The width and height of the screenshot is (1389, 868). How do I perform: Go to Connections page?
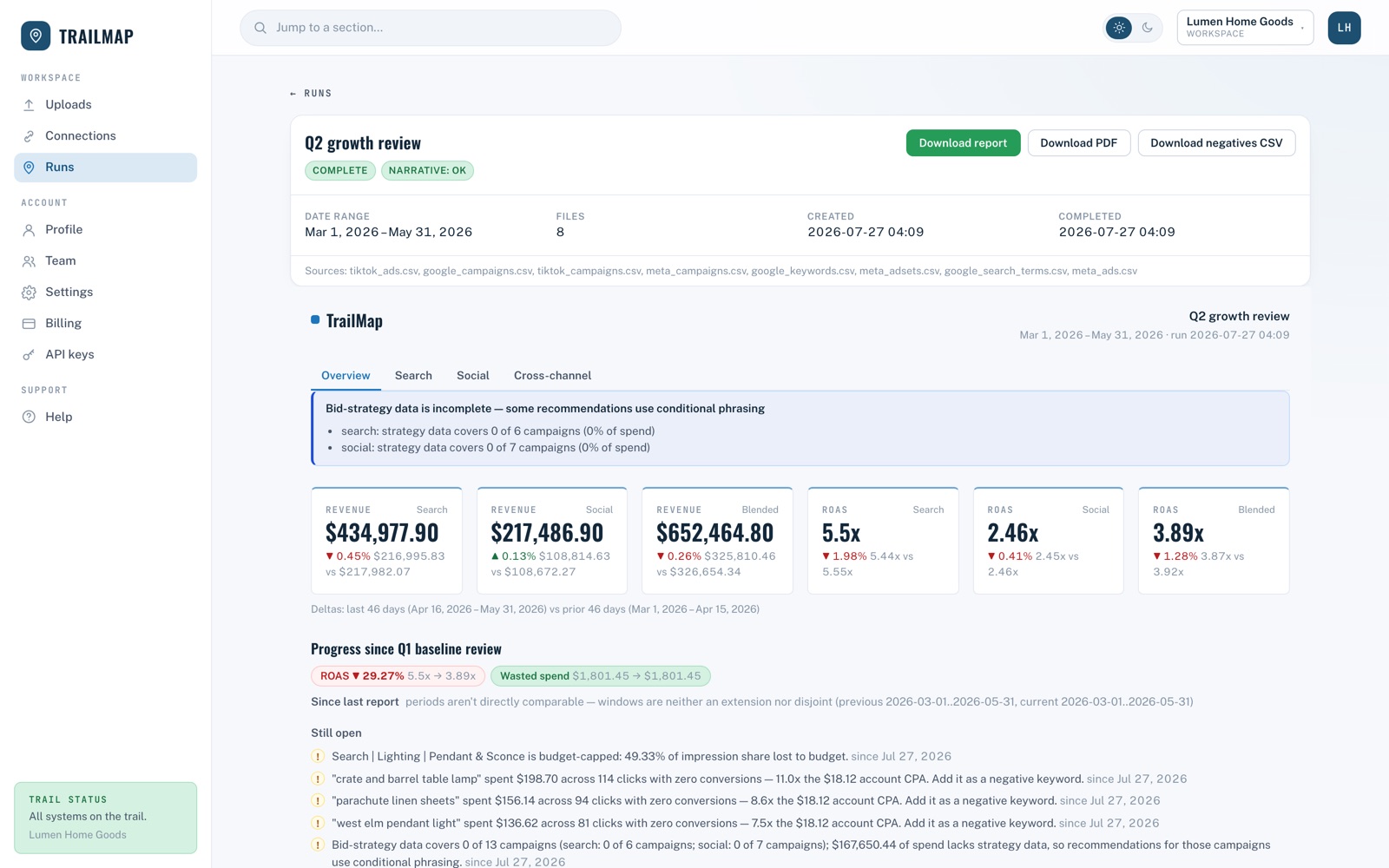pyautogui.click(x=105, y=136)
